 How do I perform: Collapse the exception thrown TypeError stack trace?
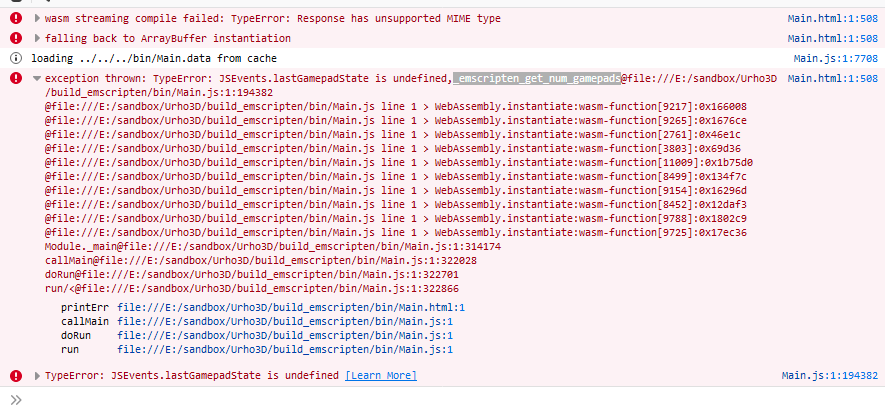tap(37, 78)
